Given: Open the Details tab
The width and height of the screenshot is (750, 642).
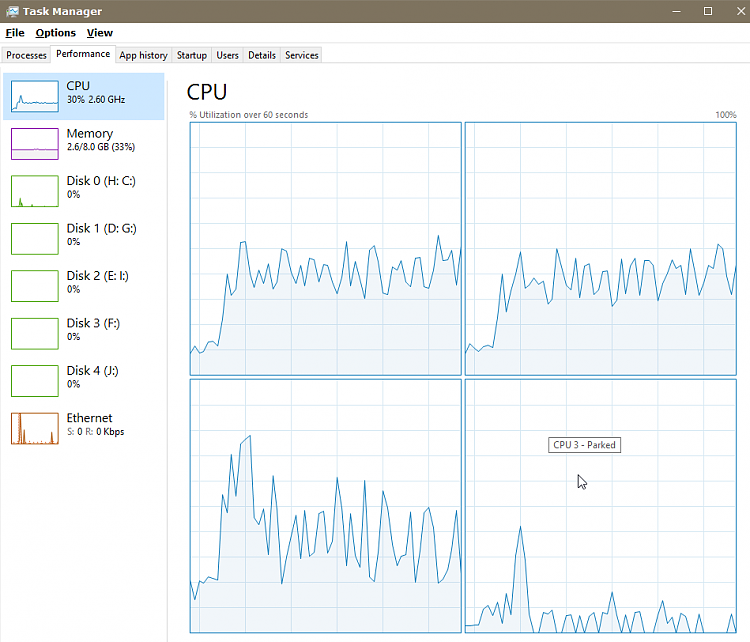Looking at the screenshot, I should (x=262, y=55).
